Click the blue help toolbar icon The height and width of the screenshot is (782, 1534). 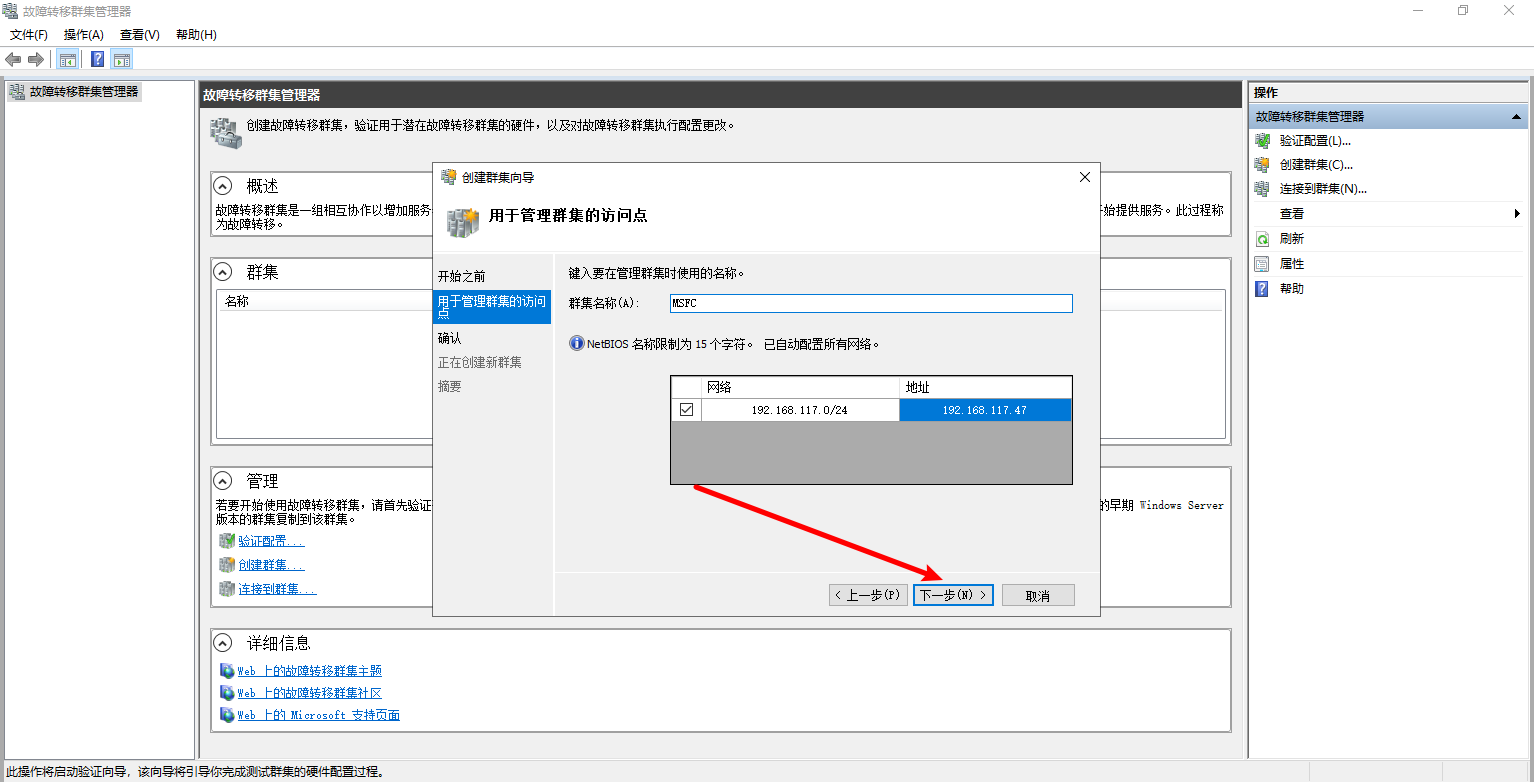click(x=97, y=59)
